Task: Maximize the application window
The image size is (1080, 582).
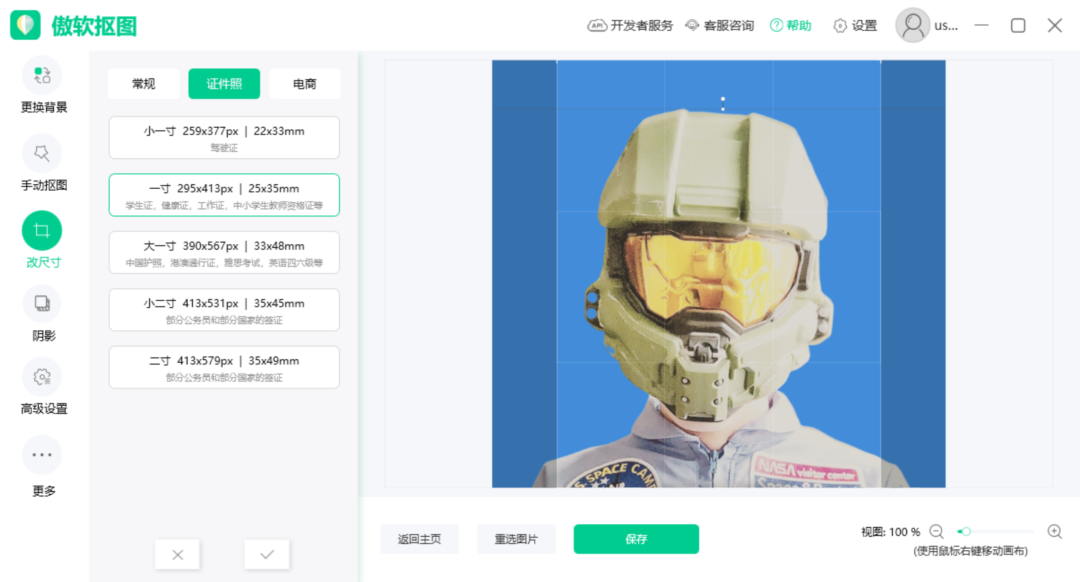Action: (1018, 25)
